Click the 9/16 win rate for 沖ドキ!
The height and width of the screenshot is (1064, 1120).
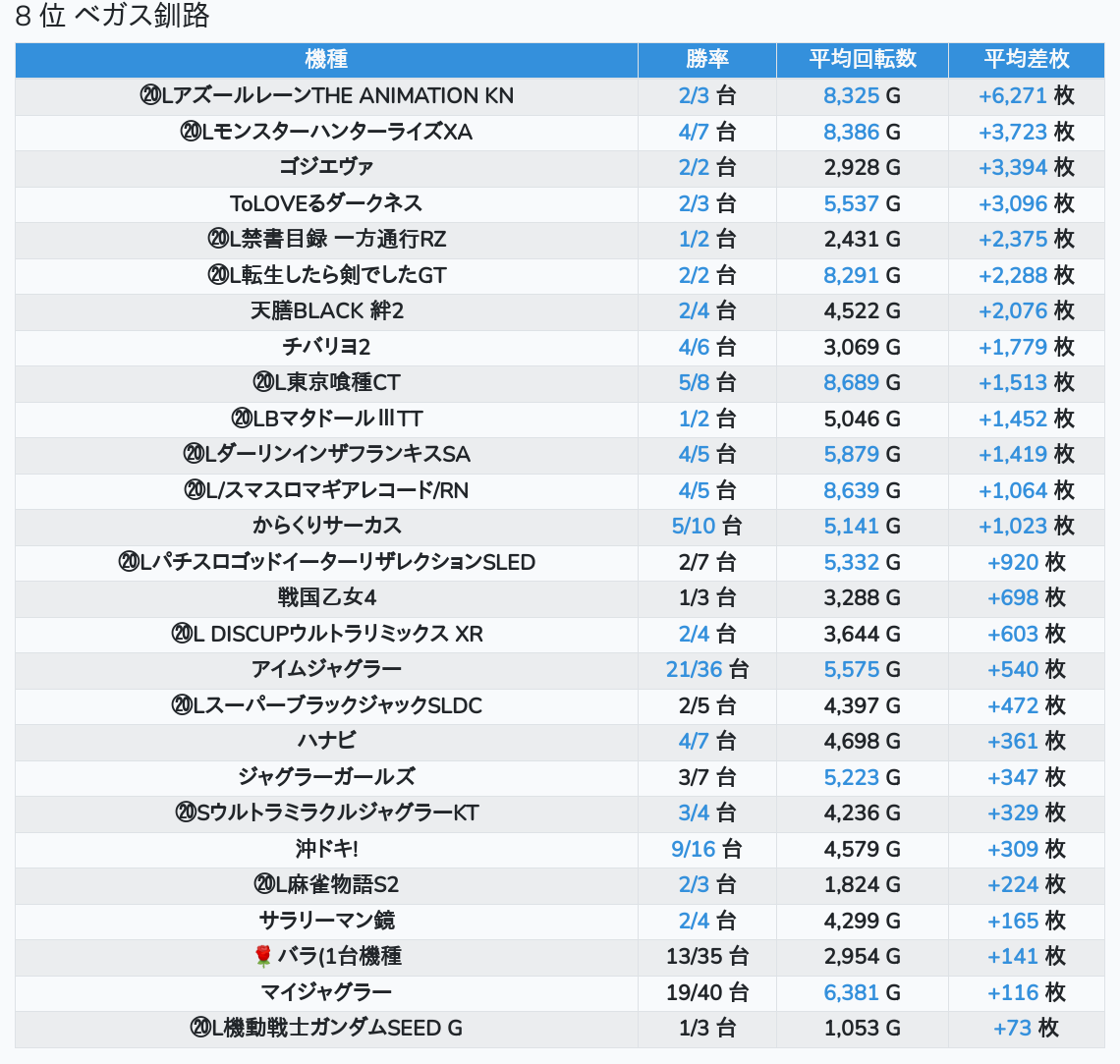694,849
